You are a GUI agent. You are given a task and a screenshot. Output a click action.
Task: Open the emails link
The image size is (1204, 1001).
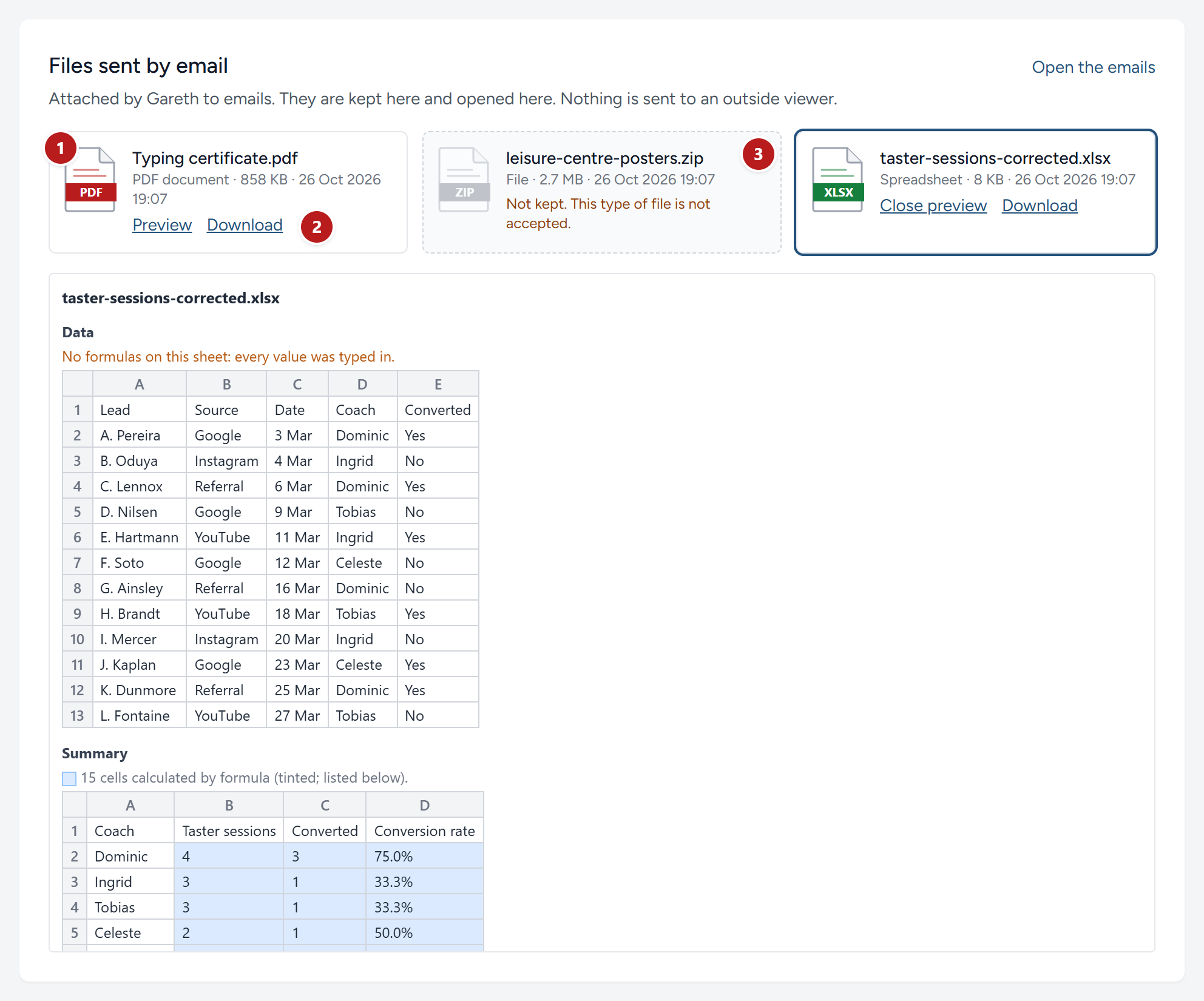[x=1094, y=67]
